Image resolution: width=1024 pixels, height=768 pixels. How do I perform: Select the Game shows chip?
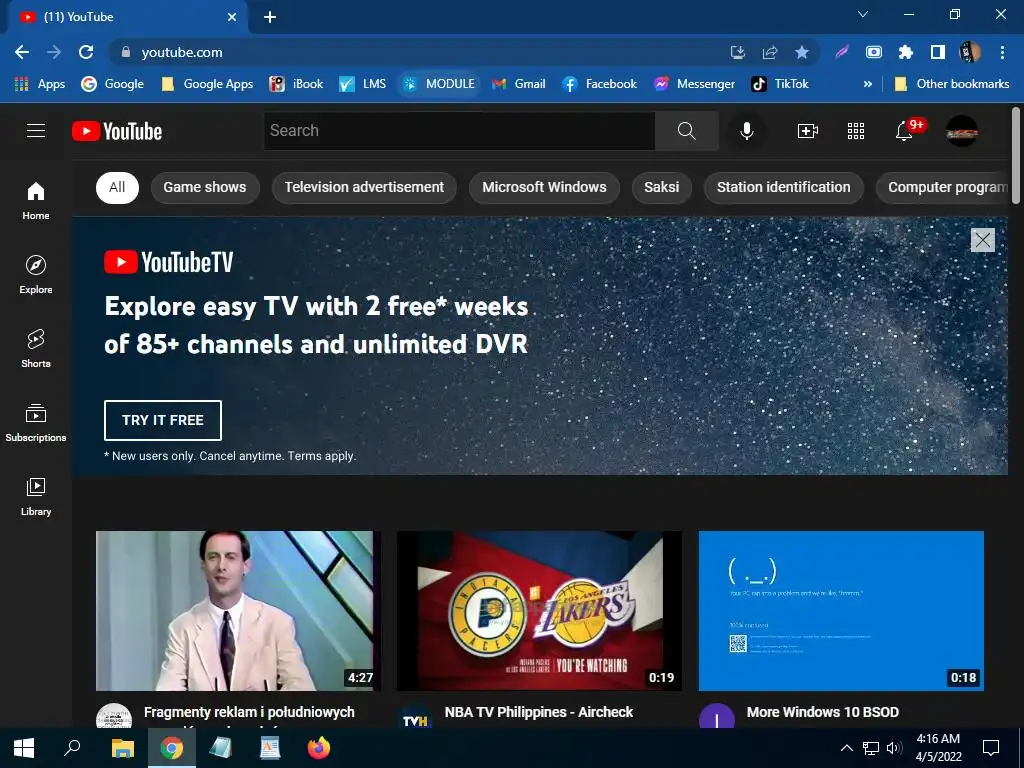(204, 187)
